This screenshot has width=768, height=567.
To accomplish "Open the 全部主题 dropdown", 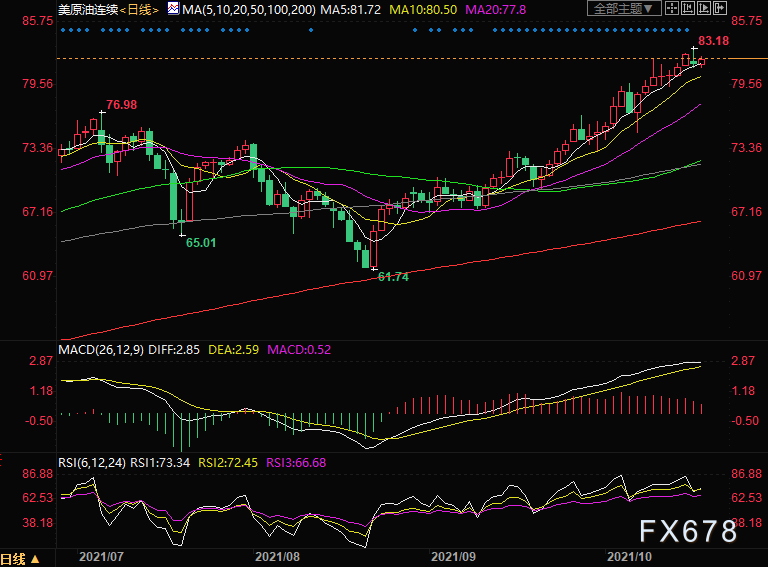I will click(624, 8).
